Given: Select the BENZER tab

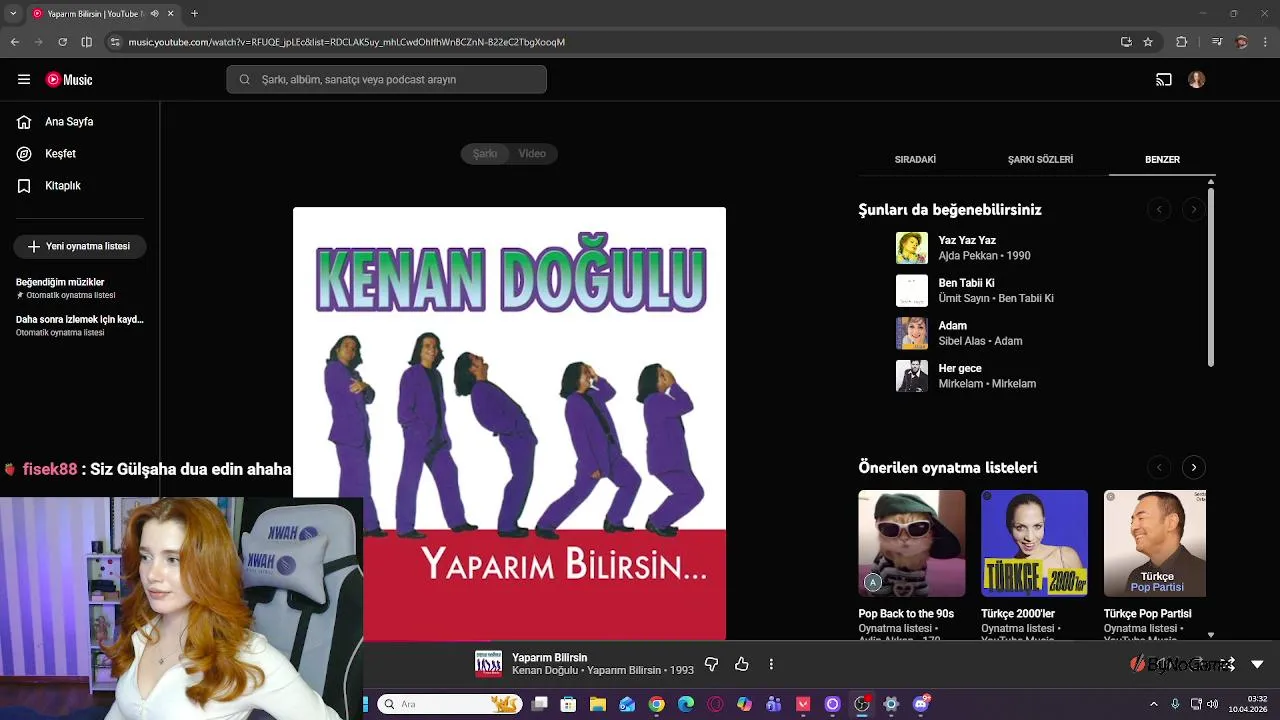Looking at the screenshot, I should pos(1162,160).
